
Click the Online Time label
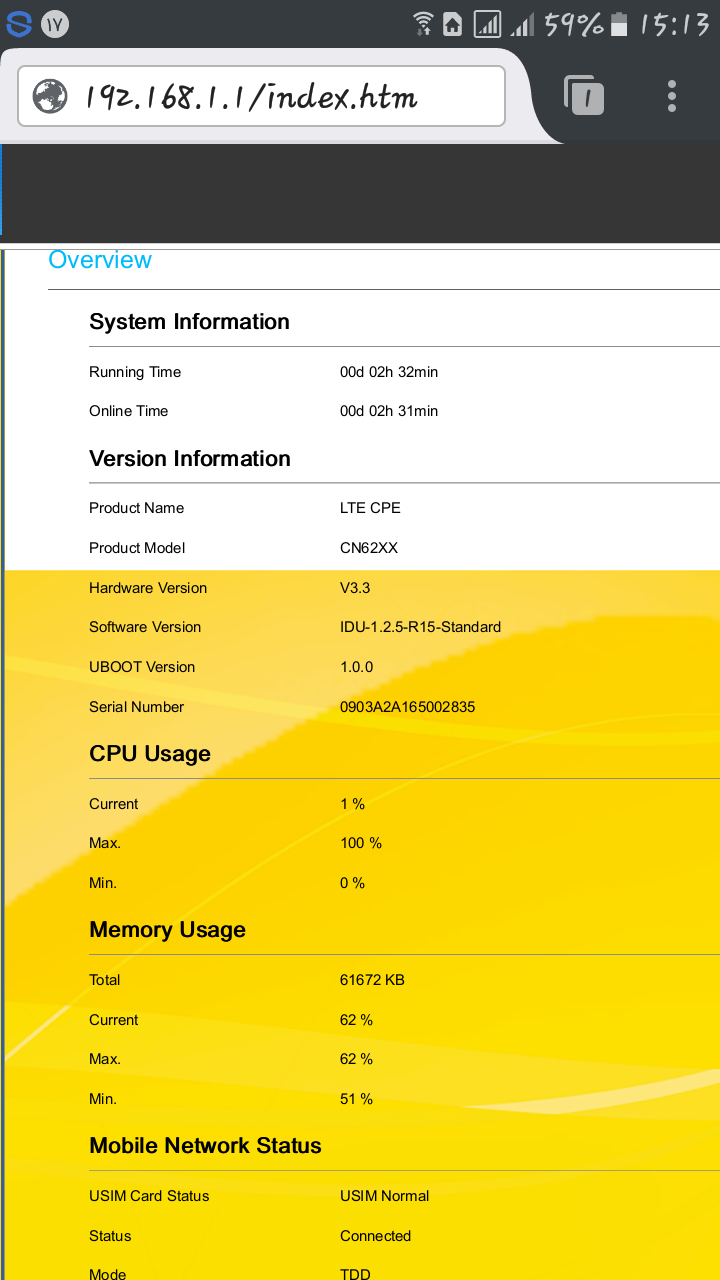point(129,411)
